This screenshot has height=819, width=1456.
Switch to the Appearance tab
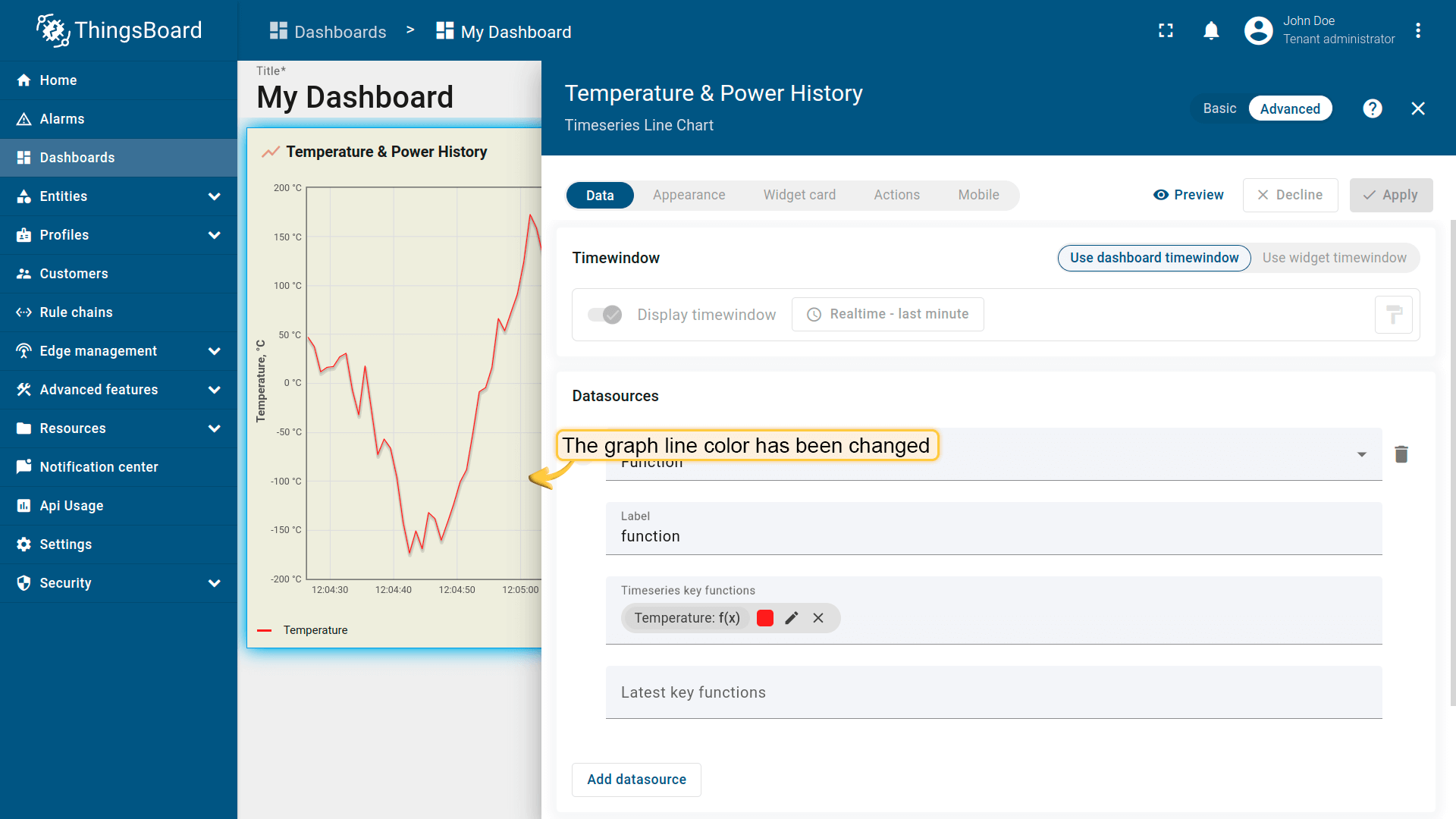coord(689,195)
